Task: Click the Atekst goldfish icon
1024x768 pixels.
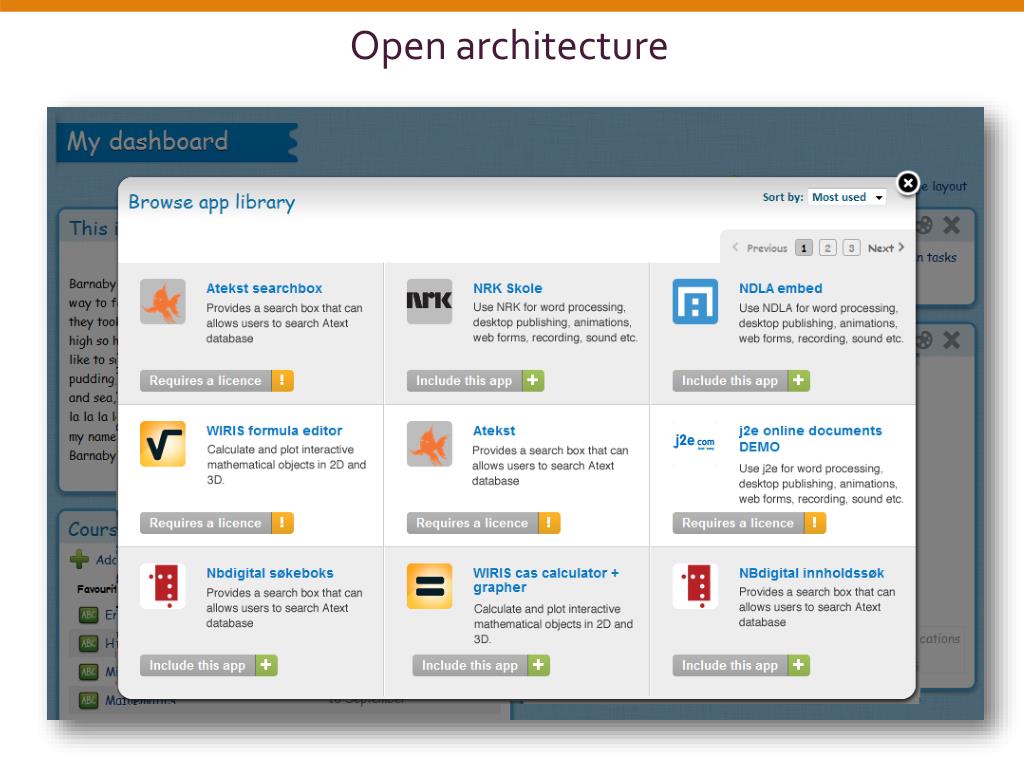Action: click(429, 444)
